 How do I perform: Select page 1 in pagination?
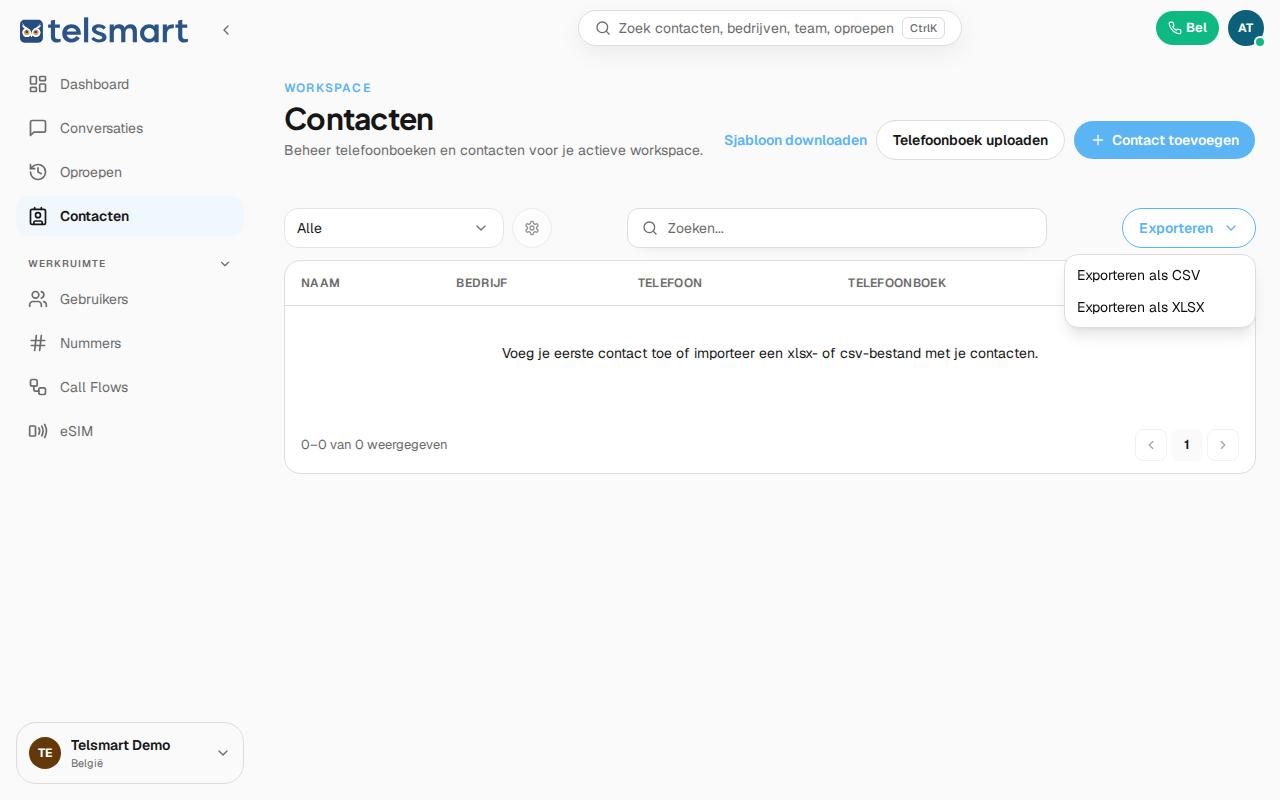(x=1187, y=445)
